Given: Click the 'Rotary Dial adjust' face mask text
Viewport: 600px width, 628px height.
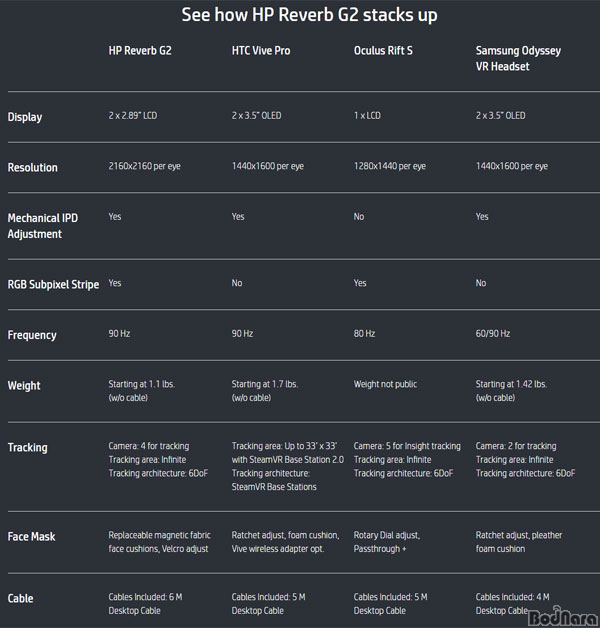Looking at the screenshot, I should coord(387,535).
